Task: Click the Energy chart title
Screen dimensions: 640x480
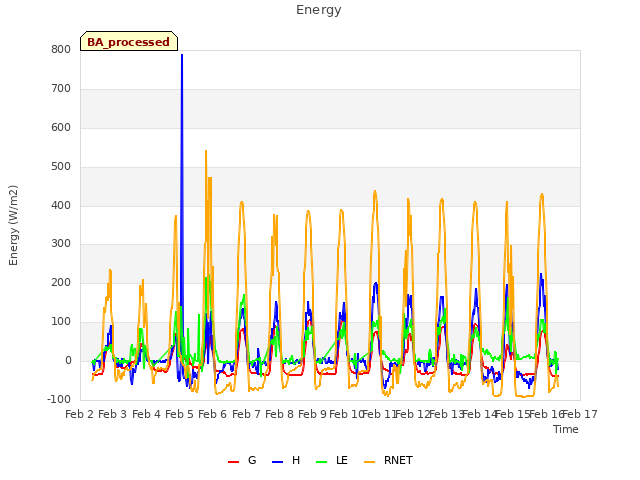Action: pos(319,10)
